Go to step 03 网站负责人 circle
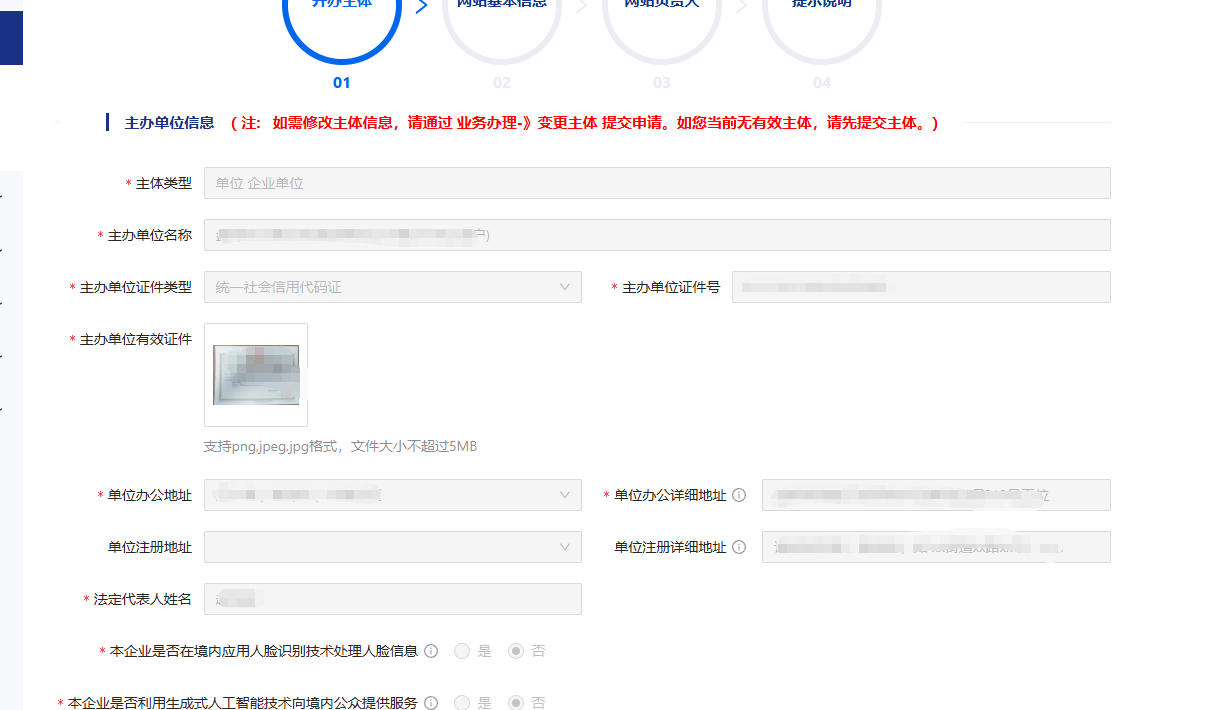The image size is (1210, 710). tap(661, 20)
